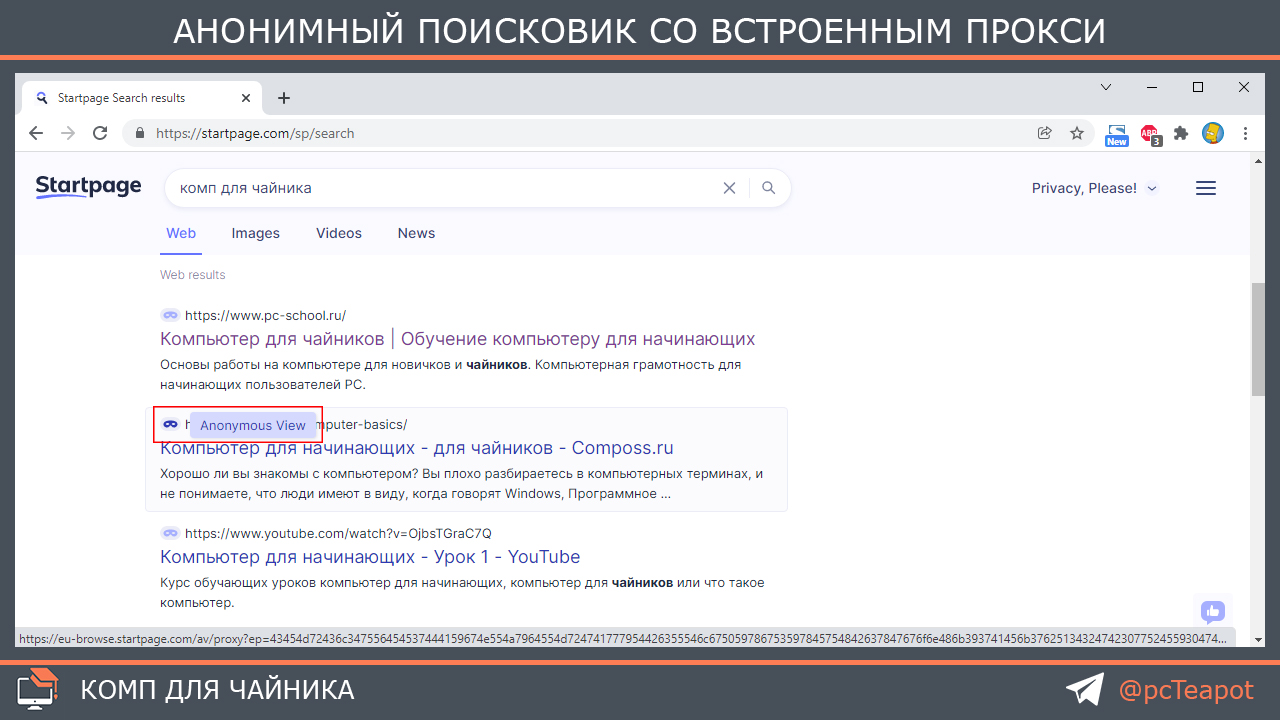
Task: Maximize the browser window
Action: point(1198,88)
